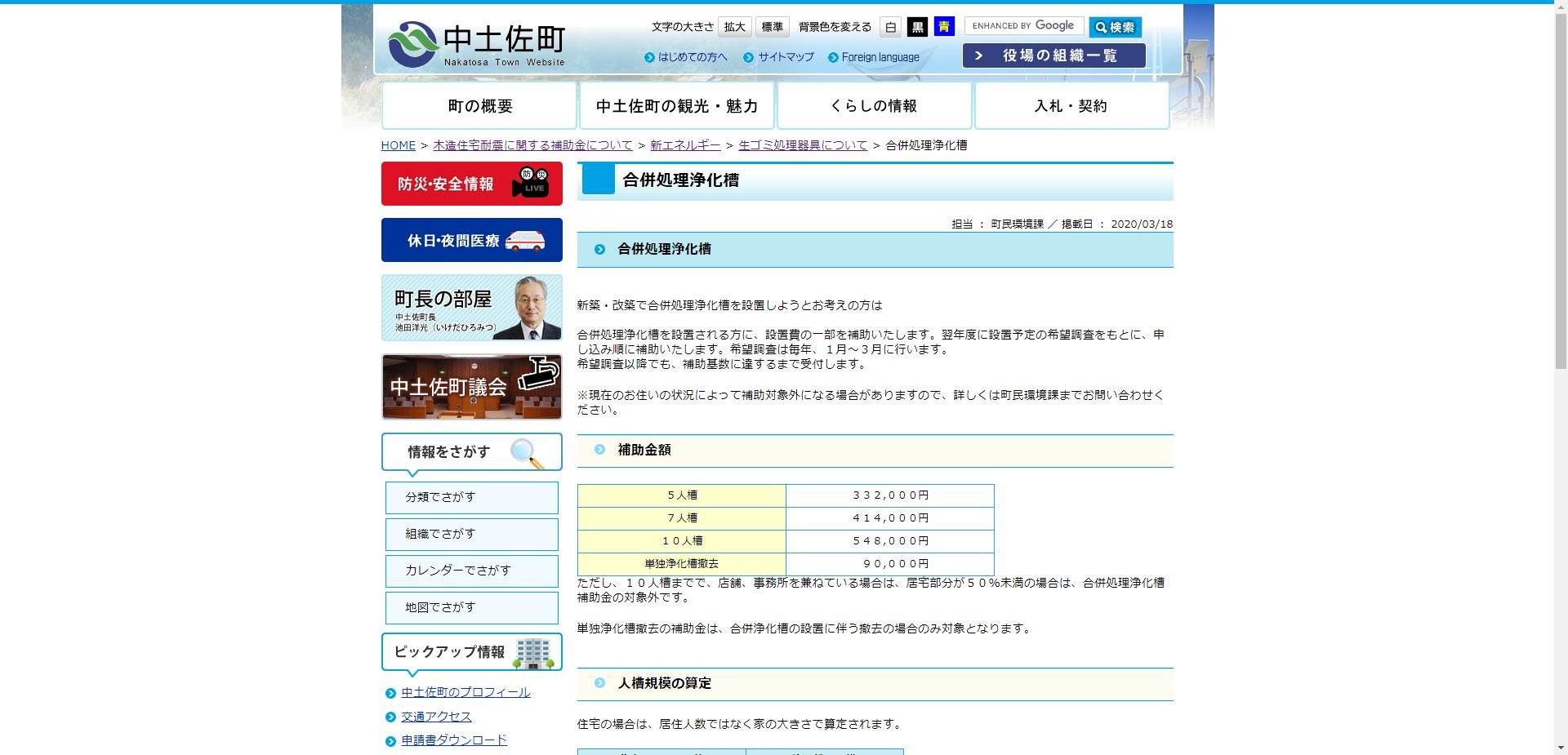Select 白 white background color
1568x755 pixels.
[889, 26]
